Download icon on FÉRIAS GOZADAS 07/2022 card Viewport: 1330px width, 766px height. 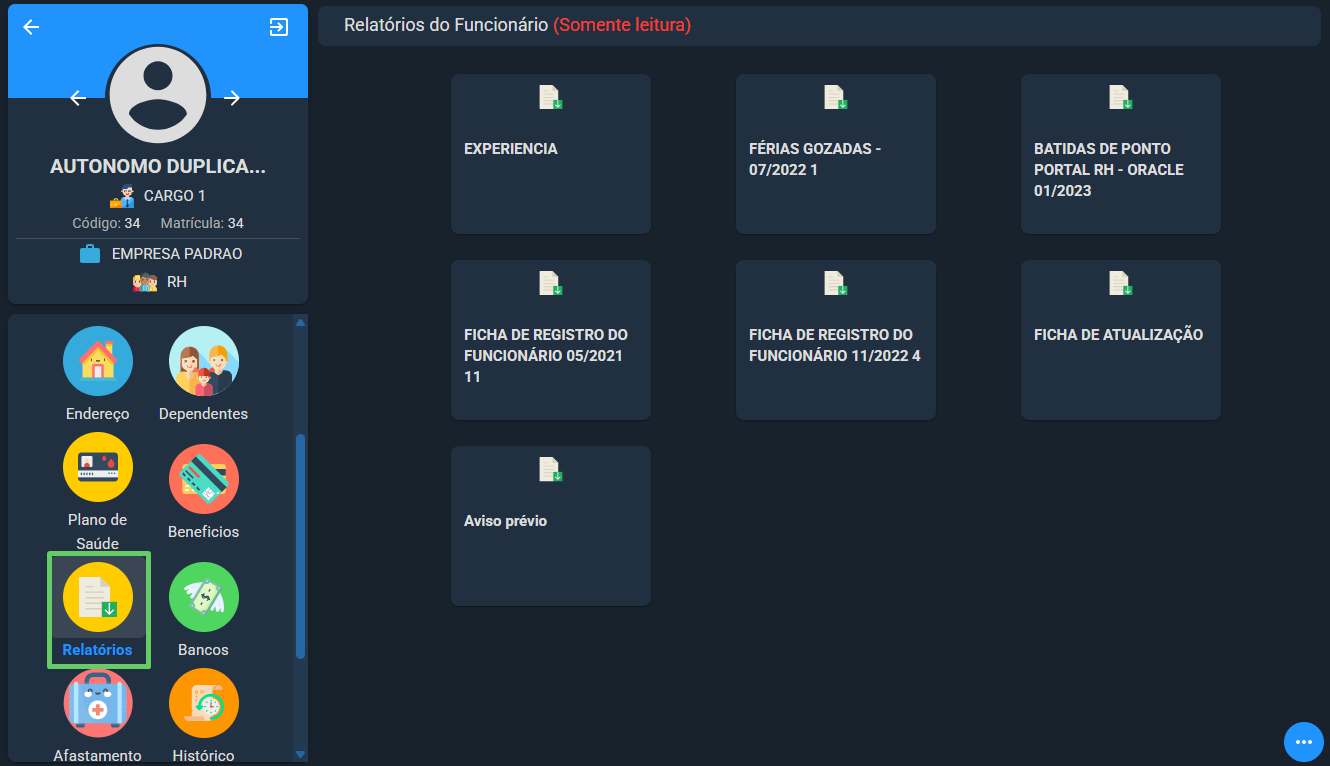836,98
